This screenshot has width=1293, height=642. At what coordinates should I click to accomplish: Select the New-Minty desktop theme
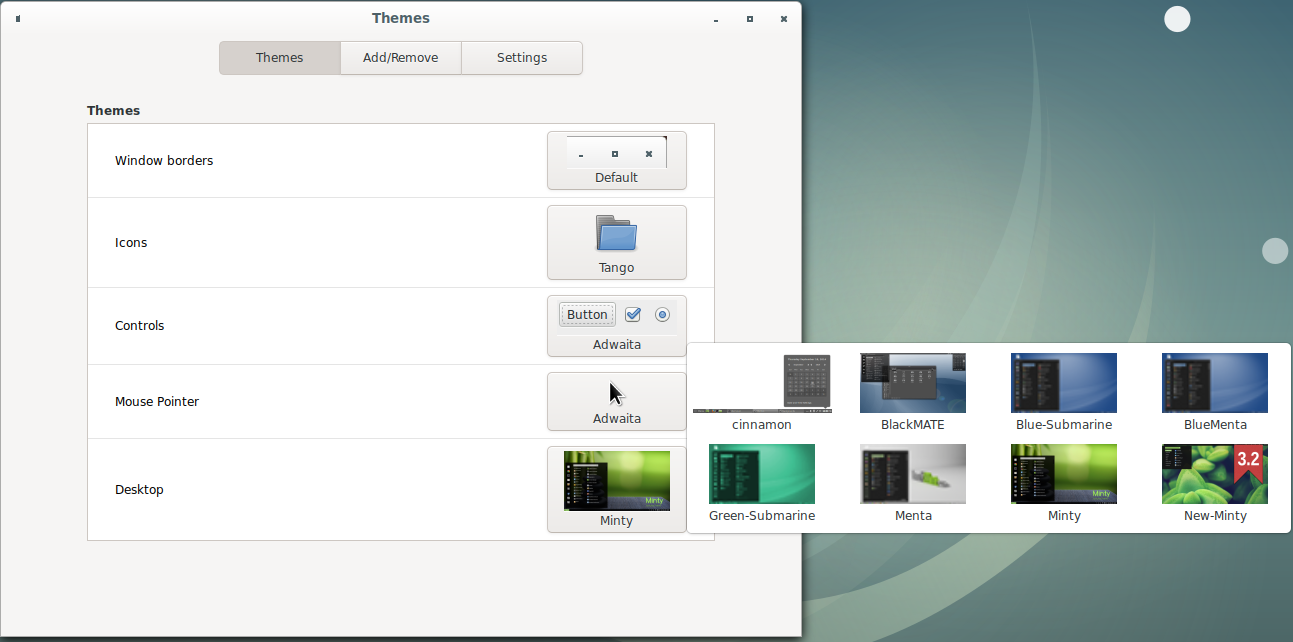(x=1215, y=483)
